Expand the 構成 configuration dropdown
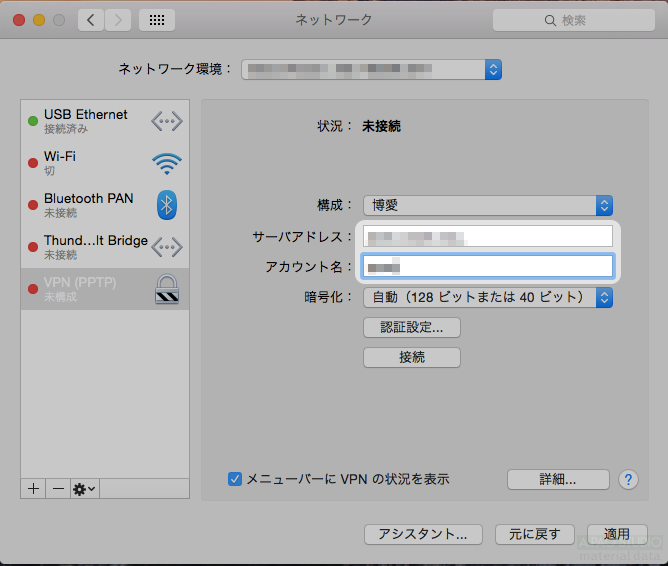 point(487,205)
